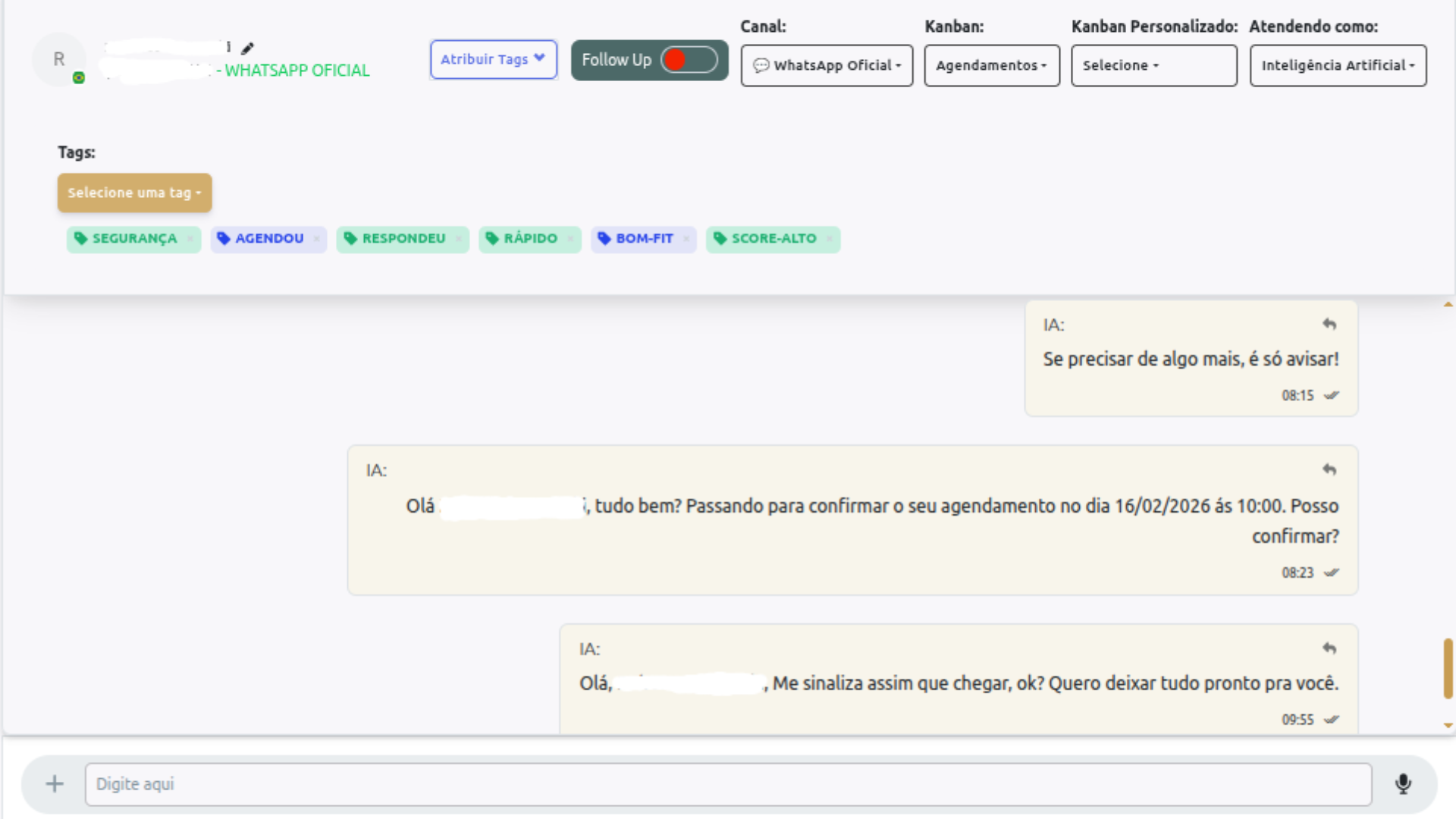Image resolution: width=1456 pixels, height=819 pixels.
Task: Click the pencil edit icon beside contact name
Action: click(247, 49)
